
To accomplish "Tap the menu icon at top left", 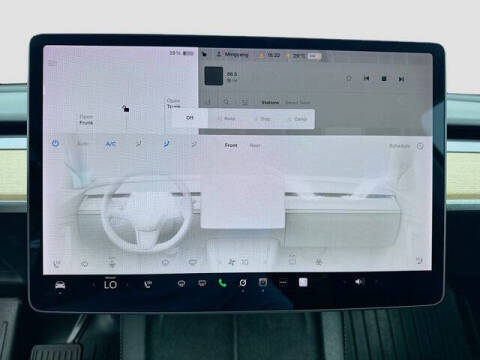I will 52,63.
